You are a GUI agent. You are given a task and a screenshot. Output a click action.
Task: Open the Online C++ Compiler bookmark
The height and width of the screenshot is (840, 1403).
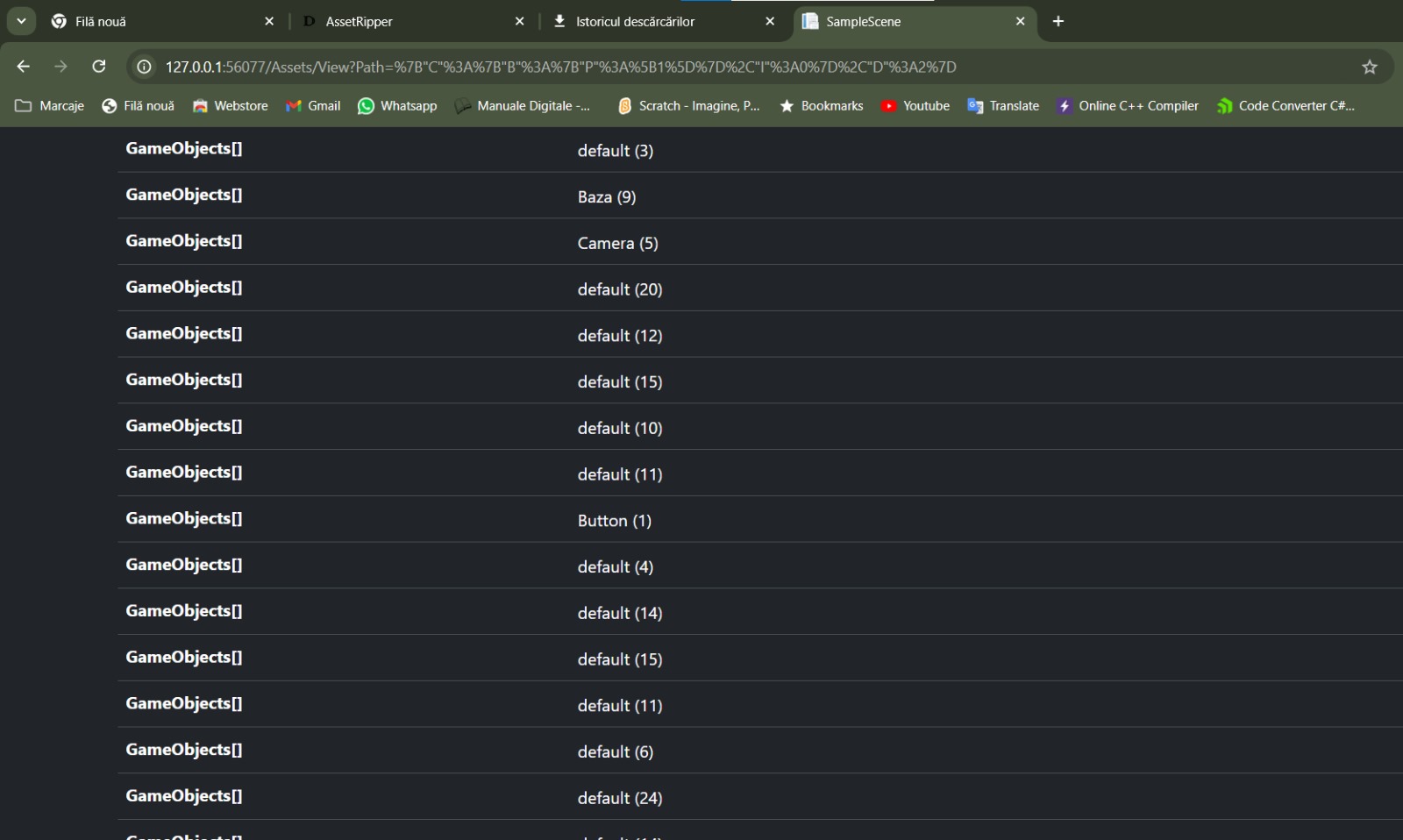click(x=1128, y=105)
